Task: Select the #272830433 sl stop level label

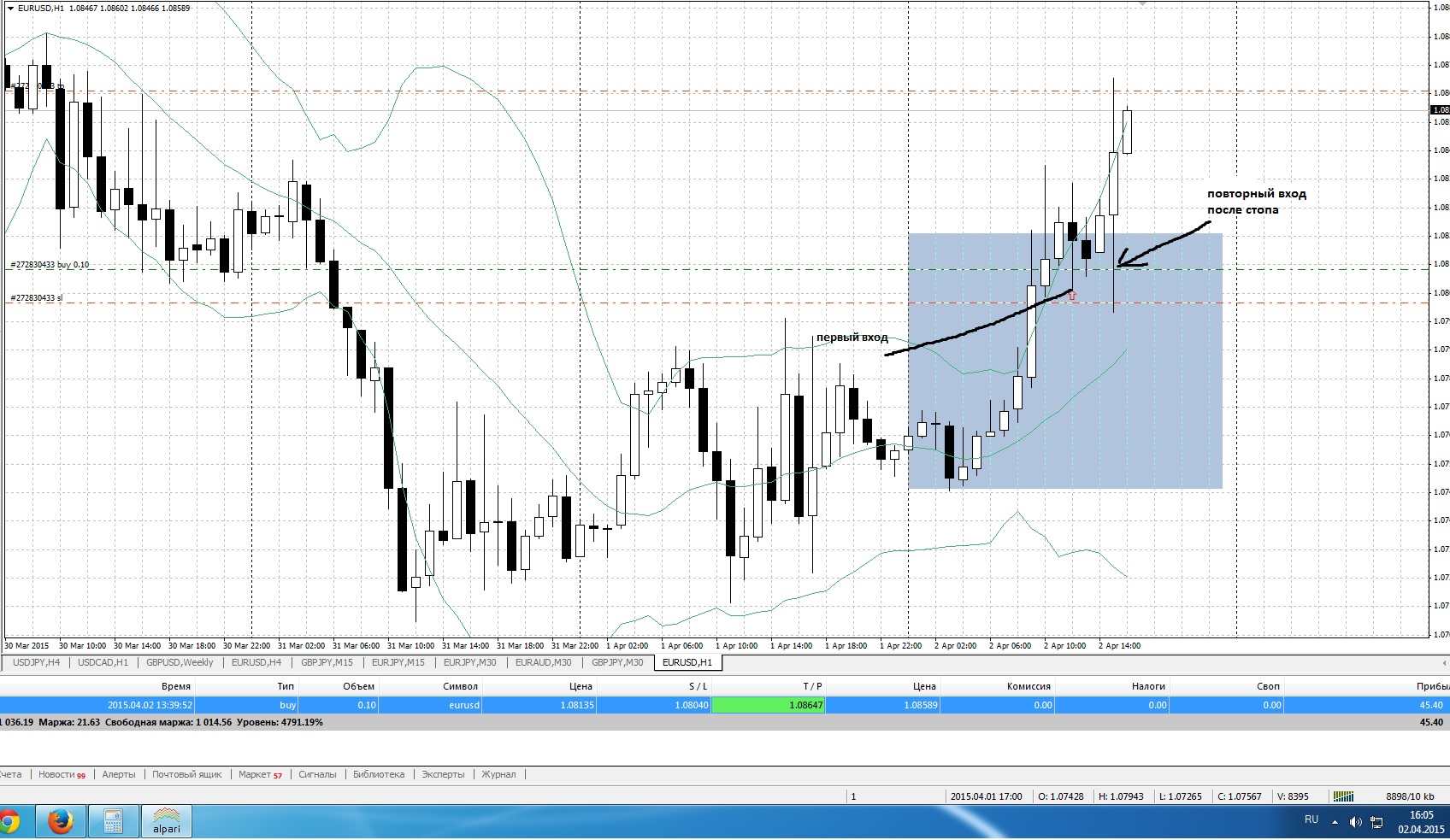Action: (x=36, y=298)
